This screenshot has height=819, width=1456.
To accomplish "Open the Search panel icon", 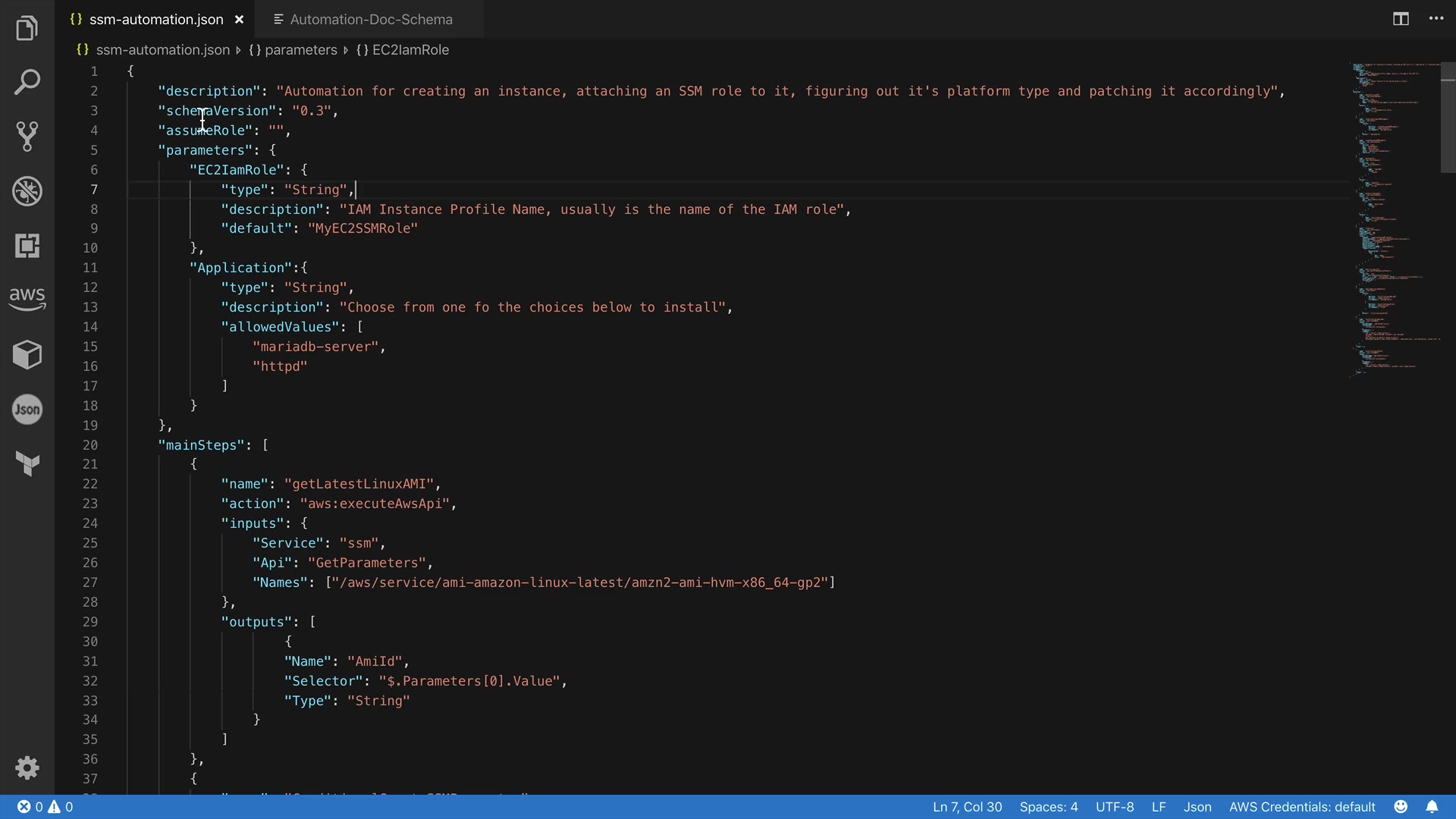I will (x=27, y=82).
